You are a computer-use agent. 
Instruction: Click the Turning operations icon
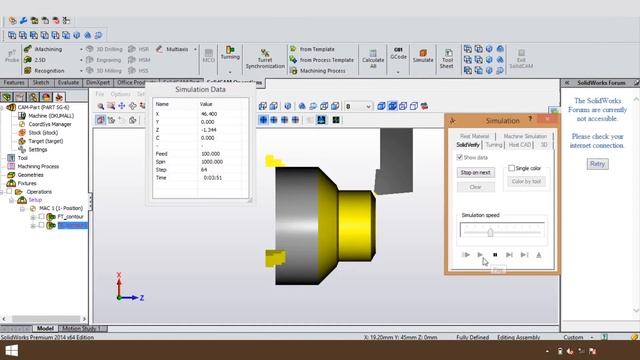click(x=230, y=53)
